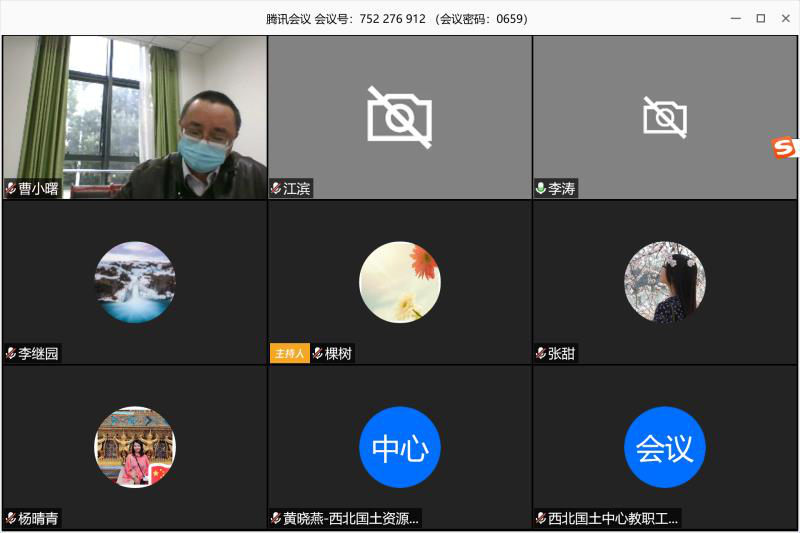This screenshot has height=533, width=800.
Task: Click the orange 主持人 host badge
Action: click(x=289, y=353)
